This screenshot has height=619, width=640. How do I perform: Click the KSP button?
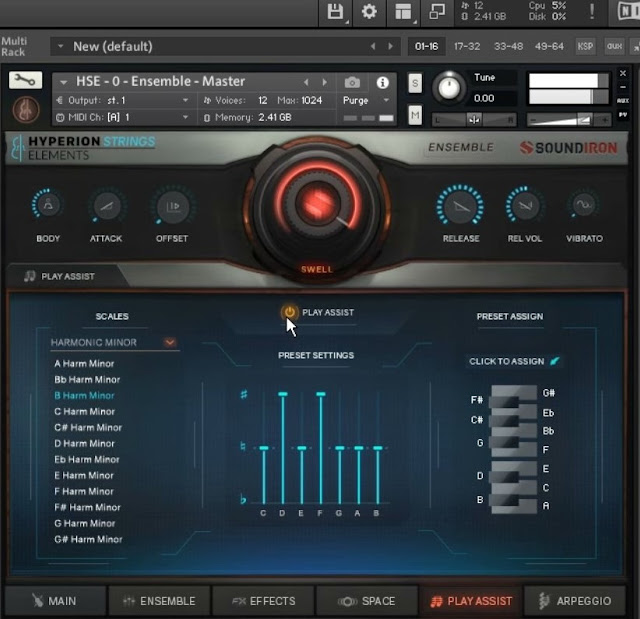click(x=585, y=46)
